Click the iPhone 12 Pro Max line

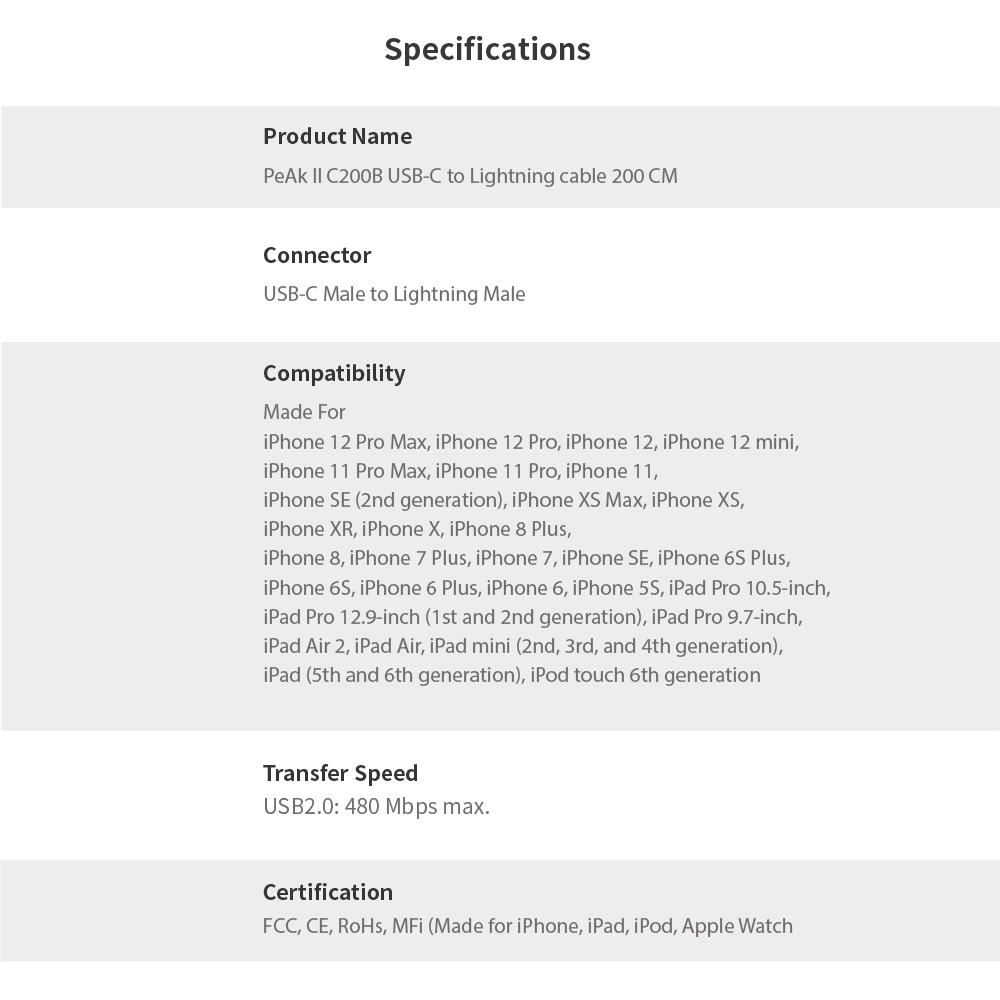point(531,441)
